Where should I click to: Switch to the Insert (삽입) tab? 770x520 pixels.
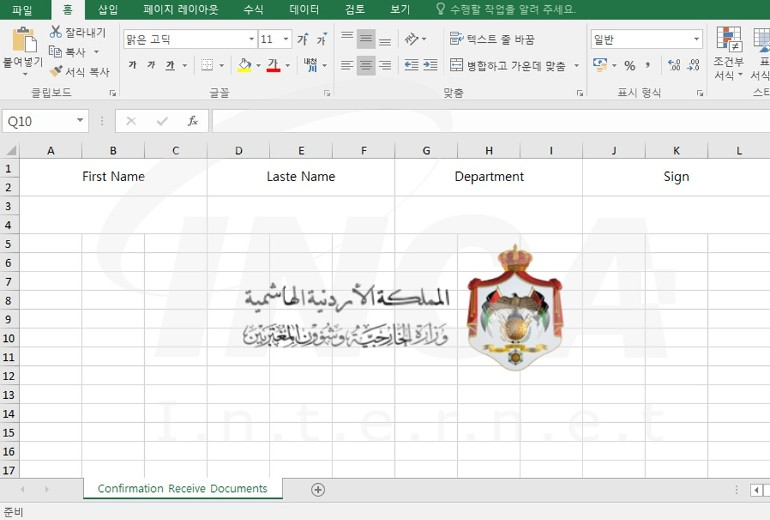(x=108, y=9)
